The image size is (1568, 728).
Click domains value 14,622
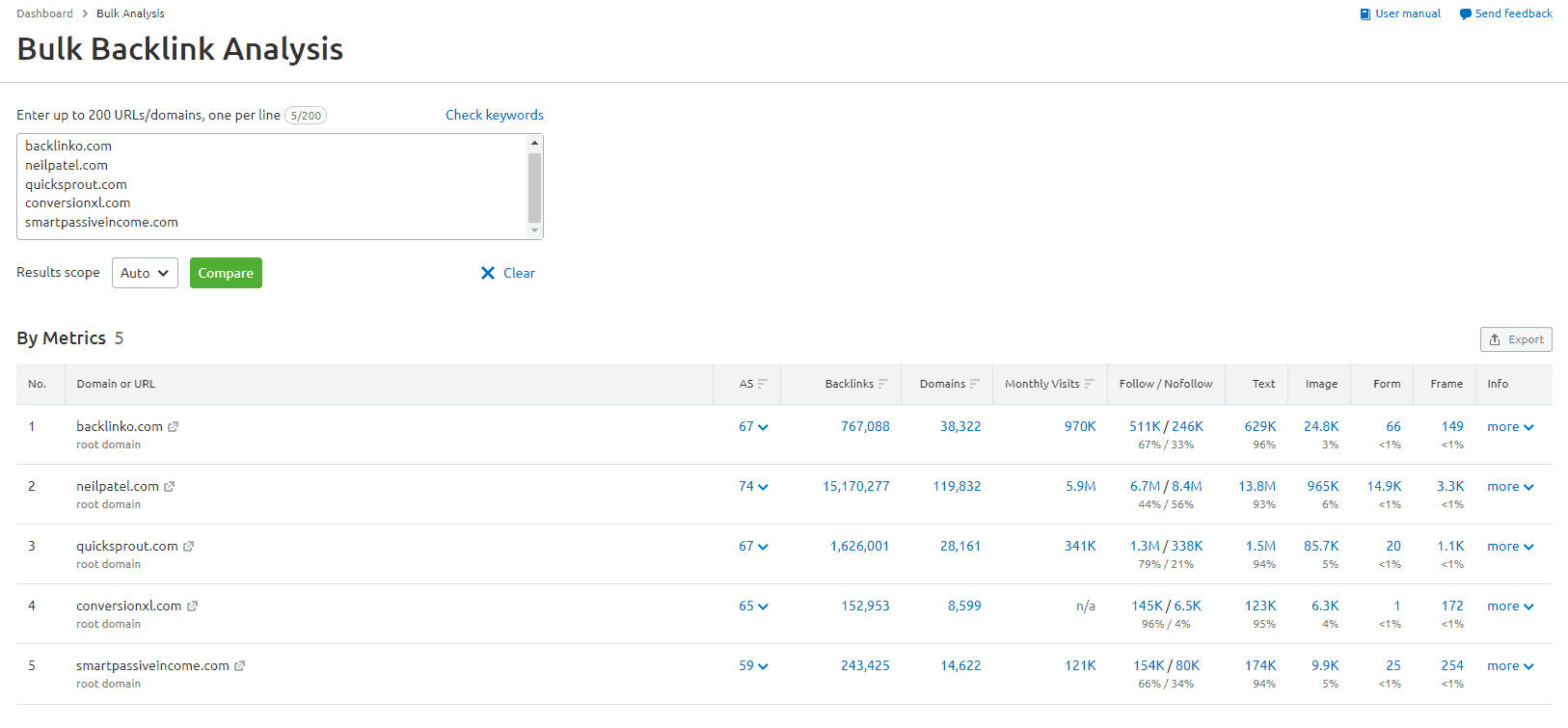[x=960, y=665]
